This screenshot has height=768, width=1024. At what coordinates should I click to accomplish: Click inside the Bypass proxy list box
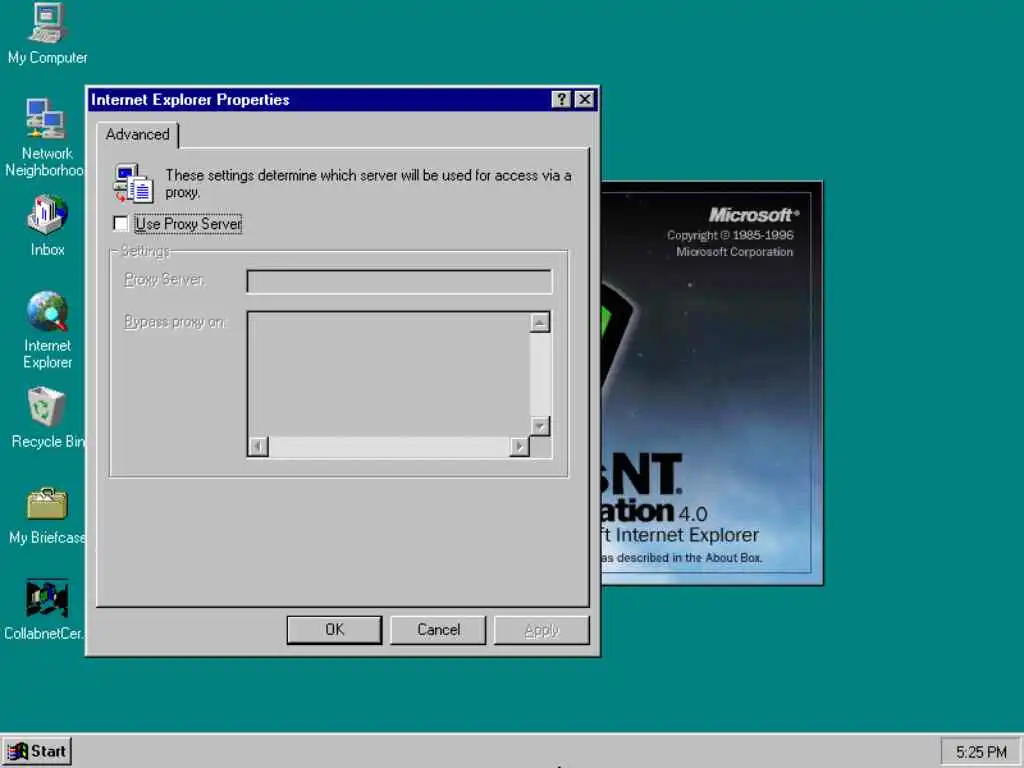(389, 374)
